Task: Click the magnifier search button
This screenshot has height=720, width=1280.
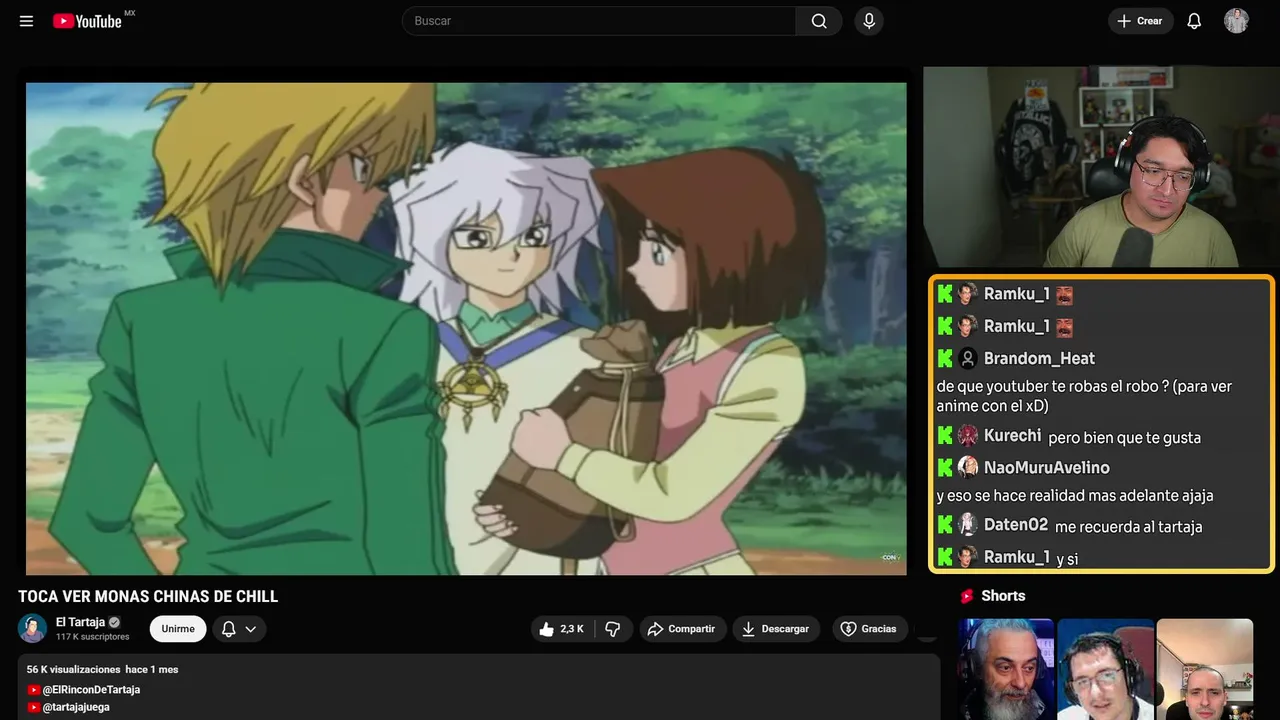Action: (x=819, y=21)
